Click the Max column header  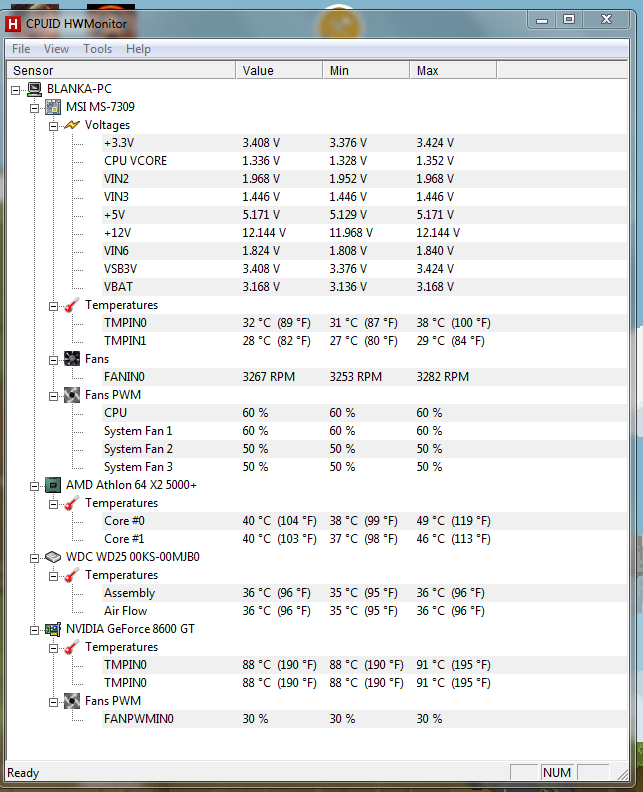[x=452, y=71]
